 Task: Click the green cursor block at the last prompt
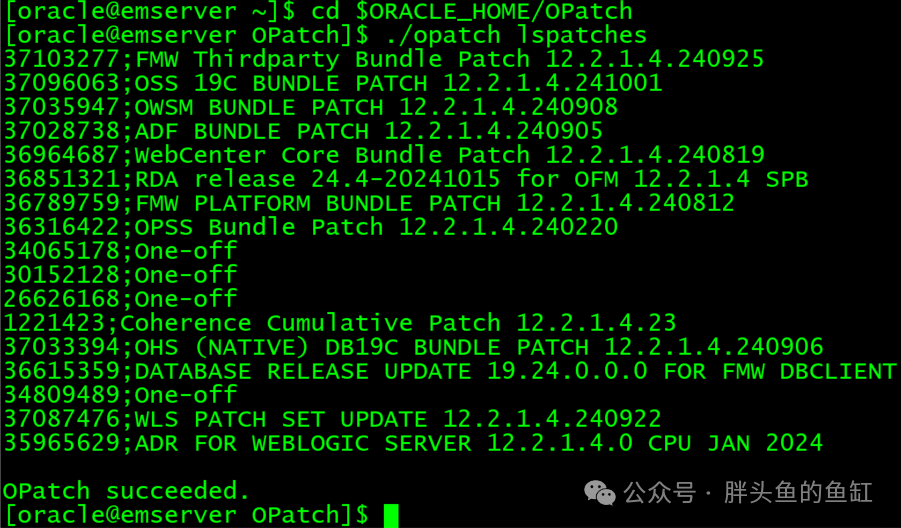pyautogui.click(x=391, y=515)
